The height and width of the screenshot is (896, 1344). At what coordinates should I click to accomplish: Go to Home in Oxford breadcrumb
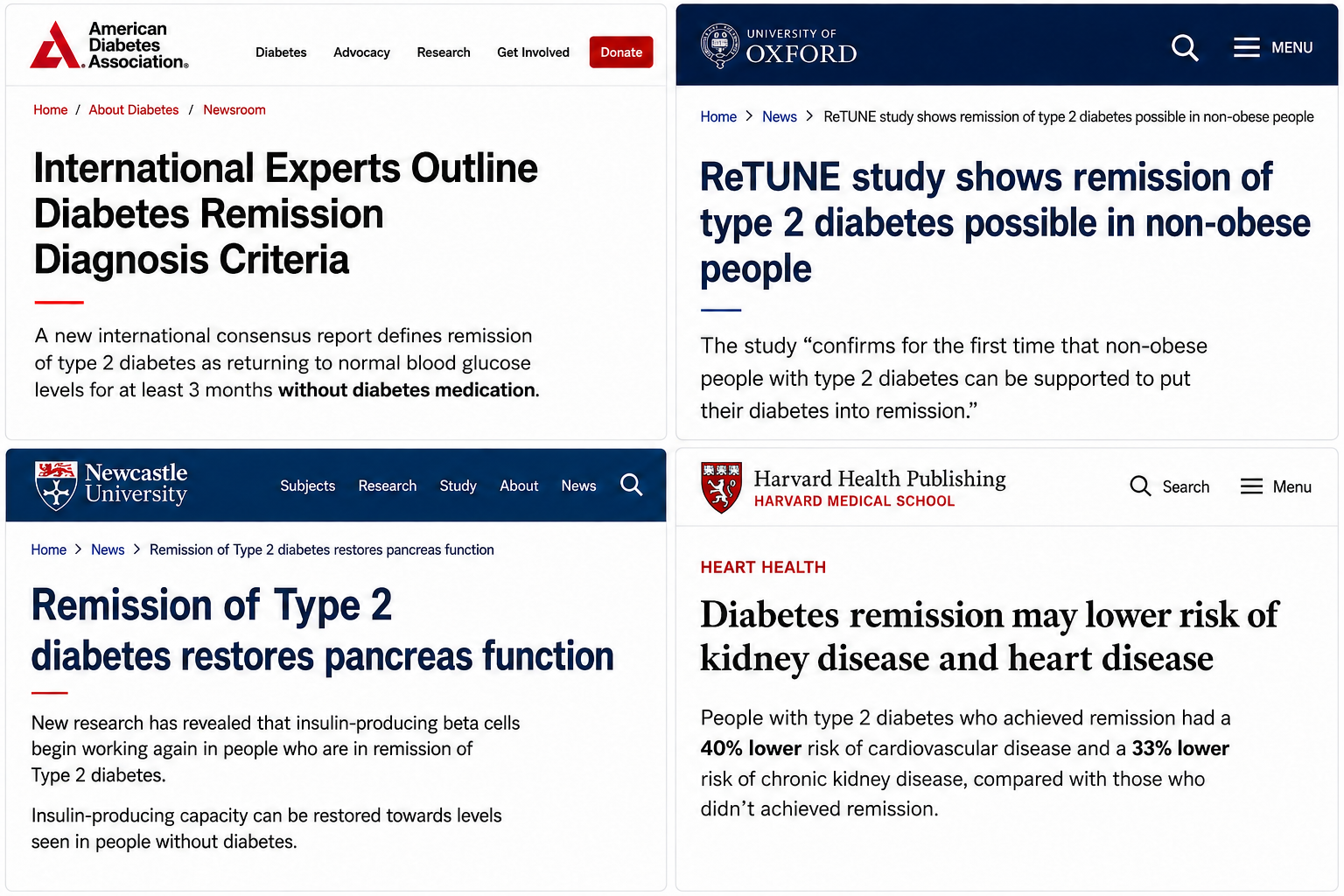click(x=718, y=117)
